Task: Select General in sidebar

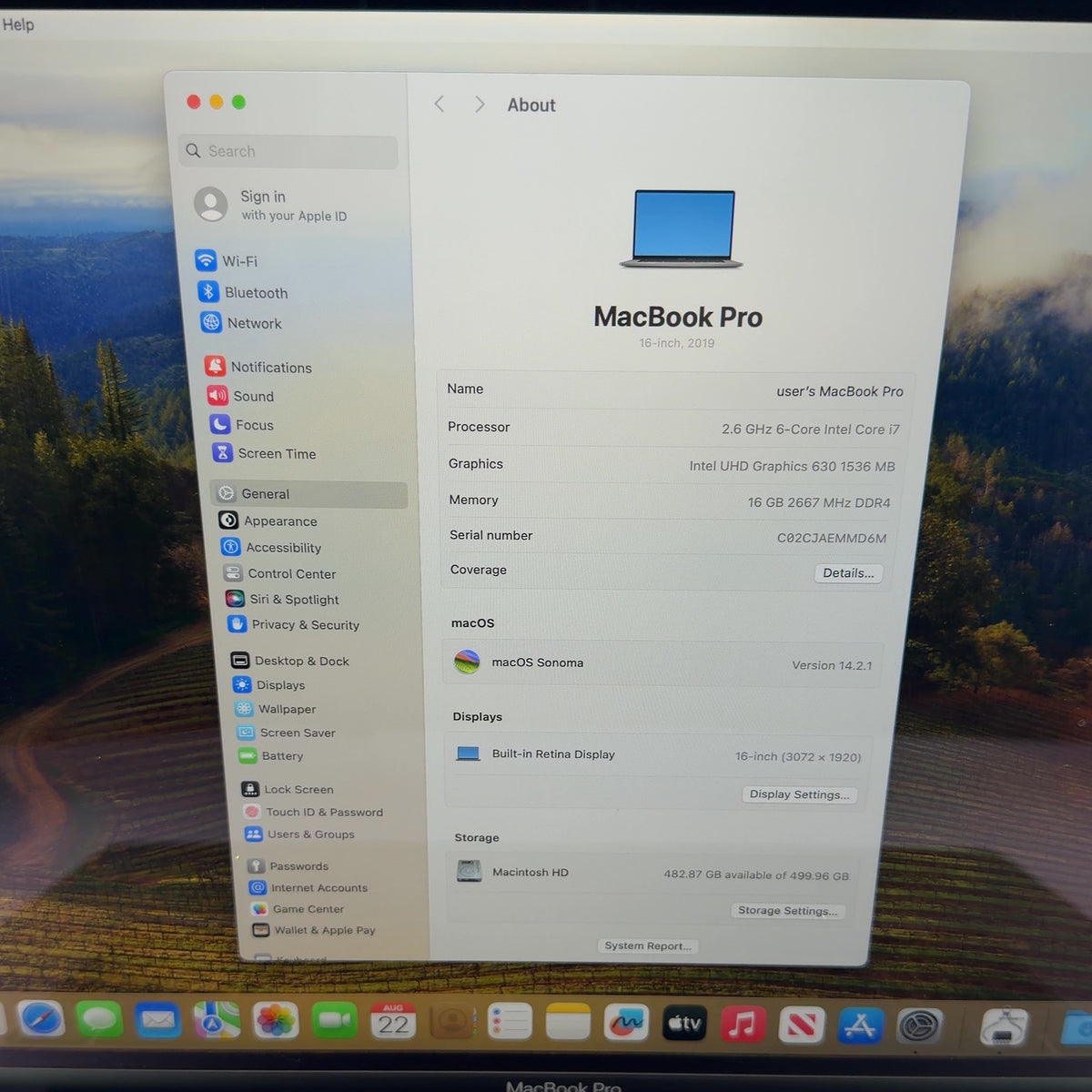Action: [309, 493]
